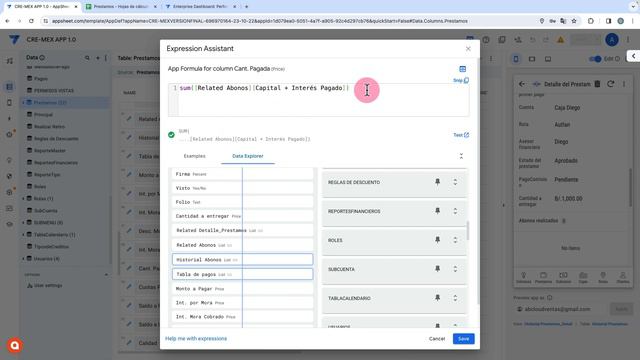Select the tablet preview icon
The height and width of the screenshot is (360, 640).
pyautogui.click(x=532, y=59)
